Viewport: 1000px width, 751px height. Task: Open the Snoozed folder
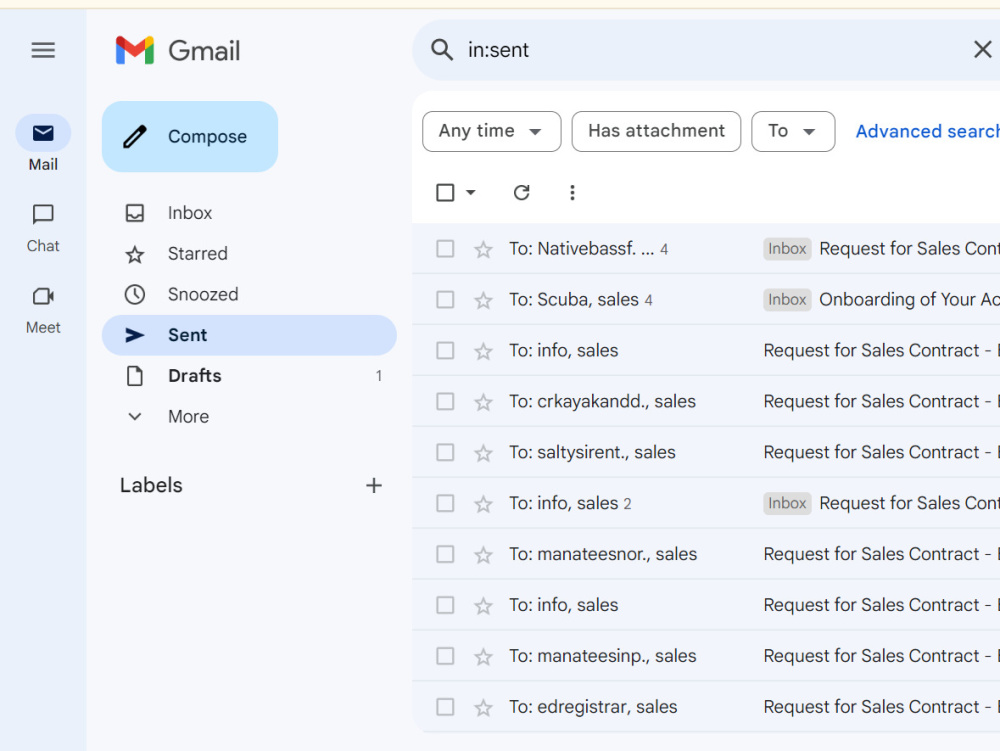(x=249, y=295)
